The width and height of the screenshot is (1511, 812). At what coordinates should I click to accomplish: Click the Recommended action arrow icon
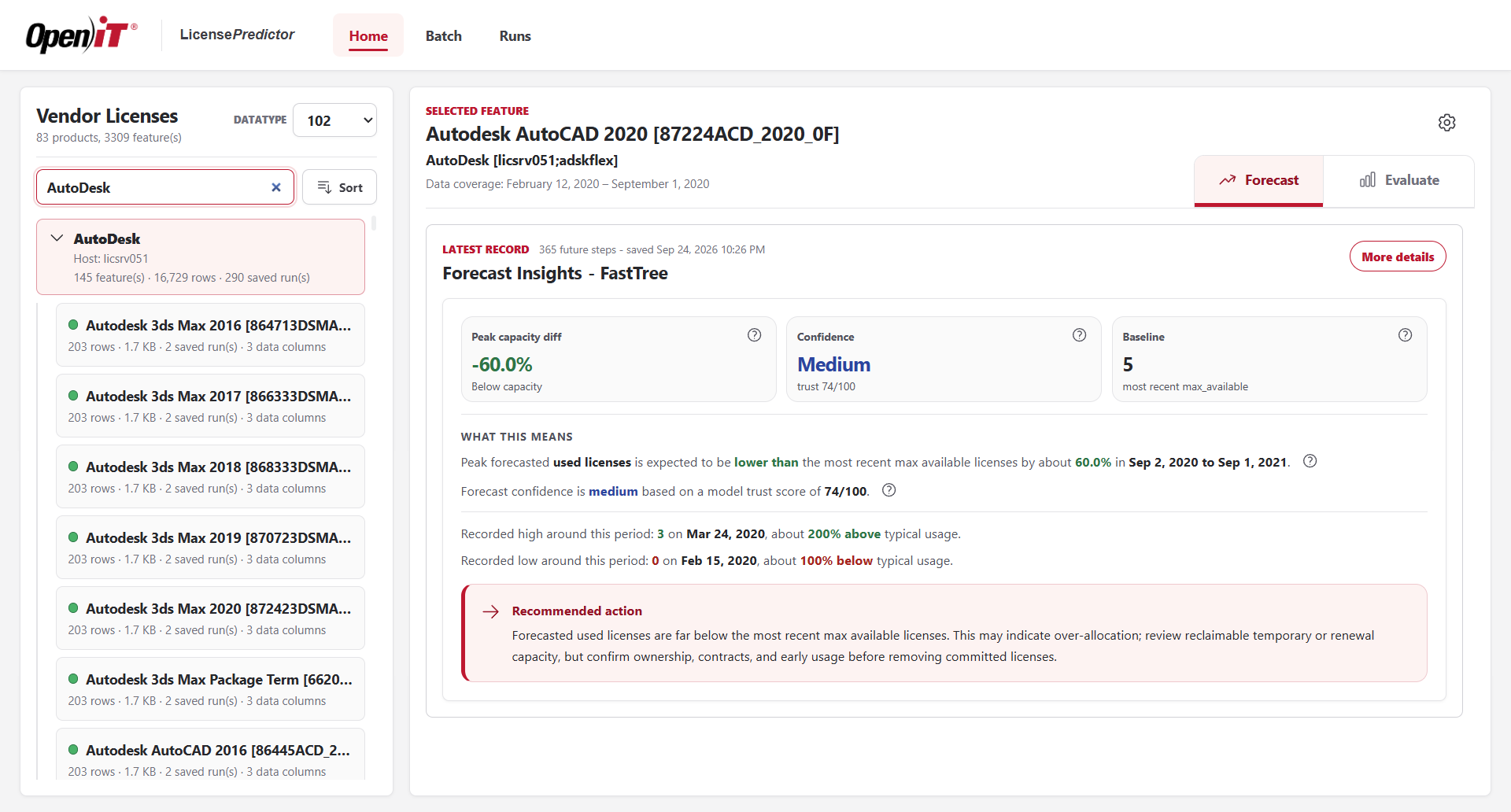(x=491, y=611)
